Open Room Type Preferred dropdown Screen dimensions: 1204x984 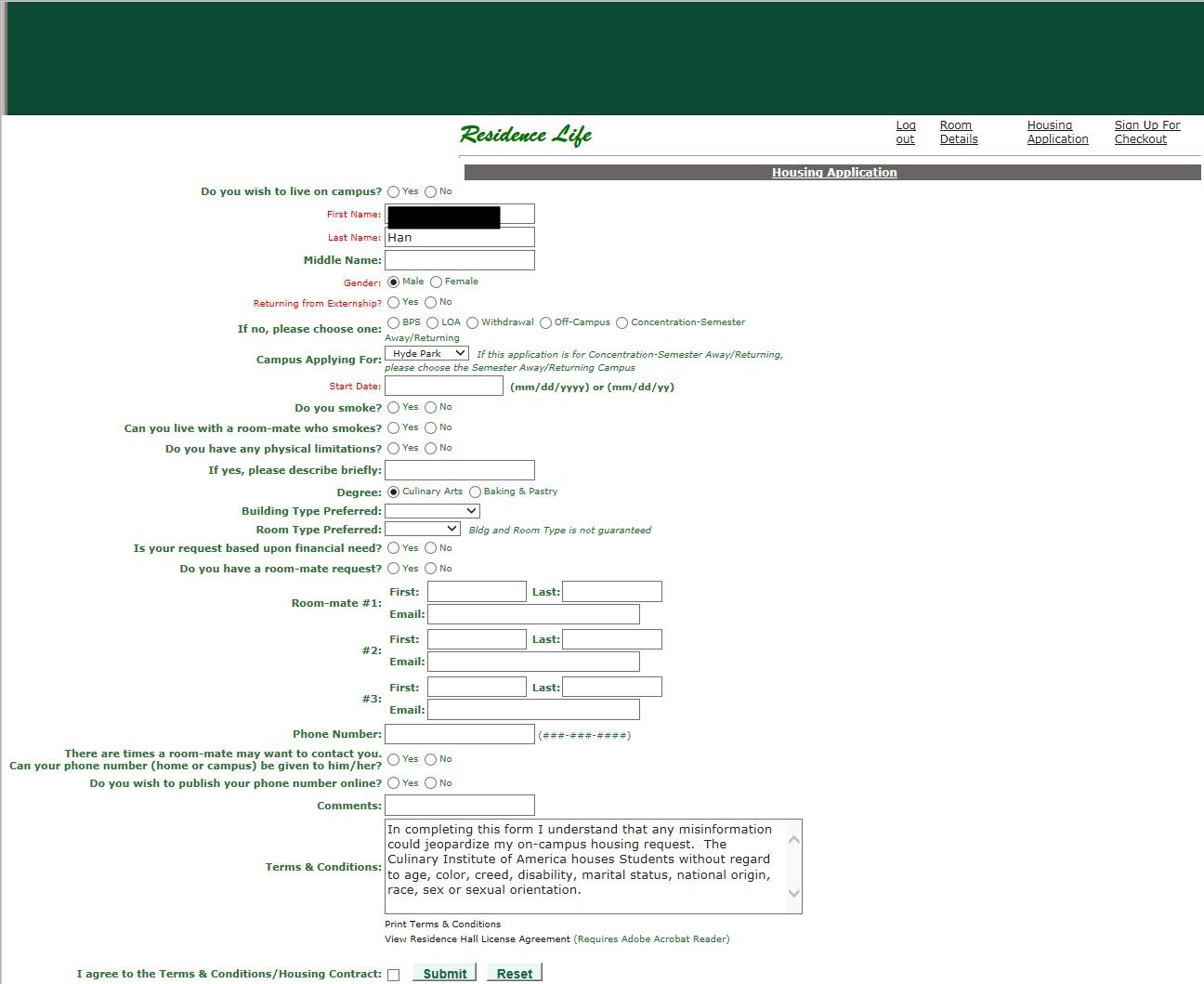[423, 529]
